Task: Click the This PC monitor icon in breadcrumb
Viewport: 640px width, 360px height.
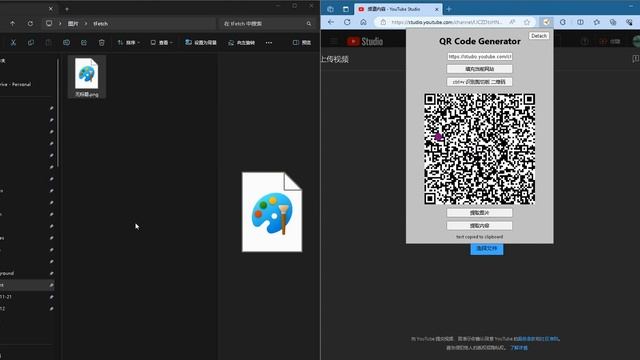Action: click(49, 24)
